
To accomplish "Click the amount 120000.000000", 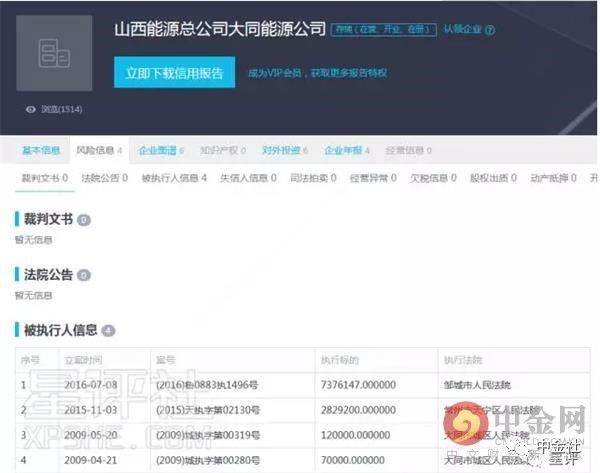I will pos(355,435).
